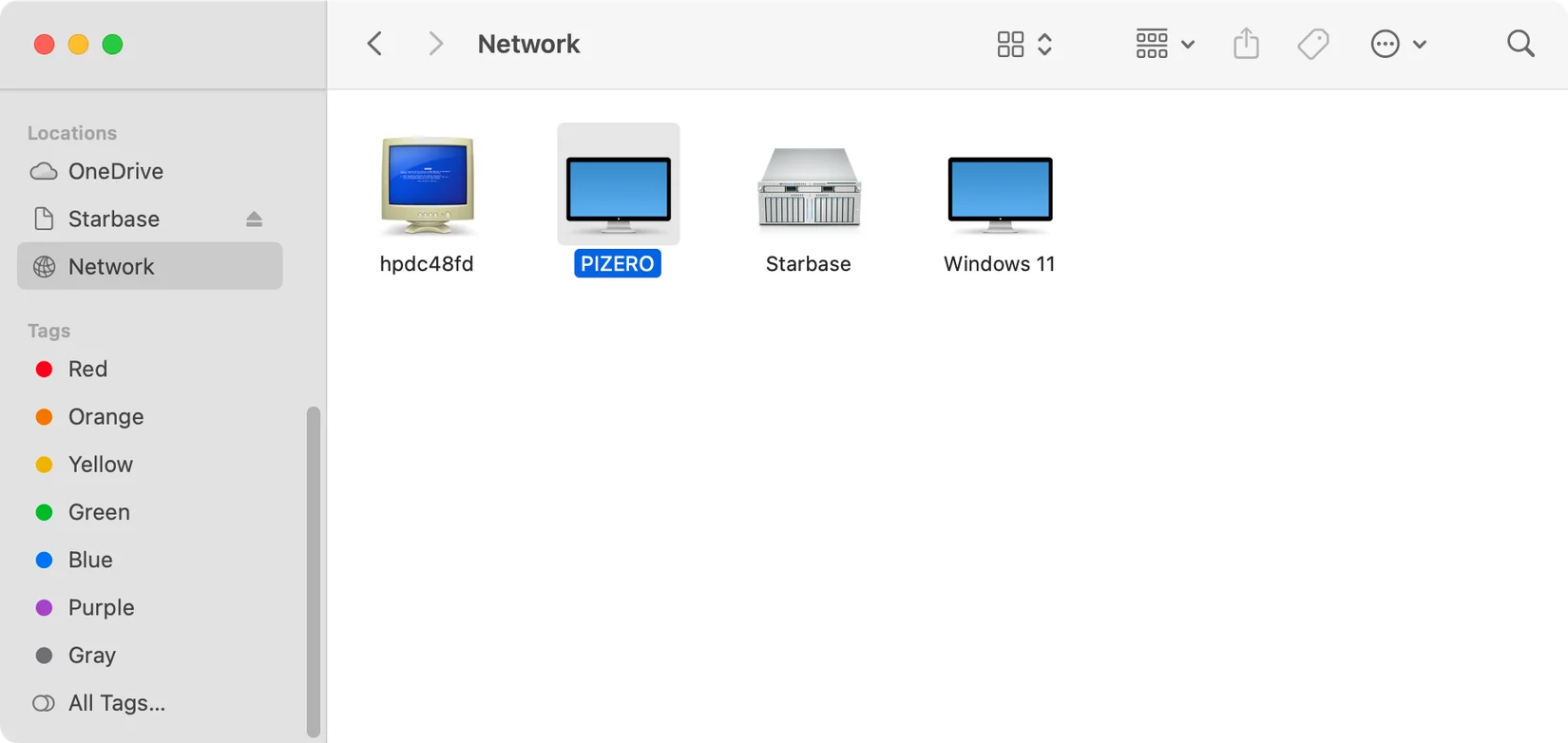Image resolution: width=1568 pixels, height=743 pixels.
Task: Click the sidebar vertical scrollbar
Action: [313, 570]
